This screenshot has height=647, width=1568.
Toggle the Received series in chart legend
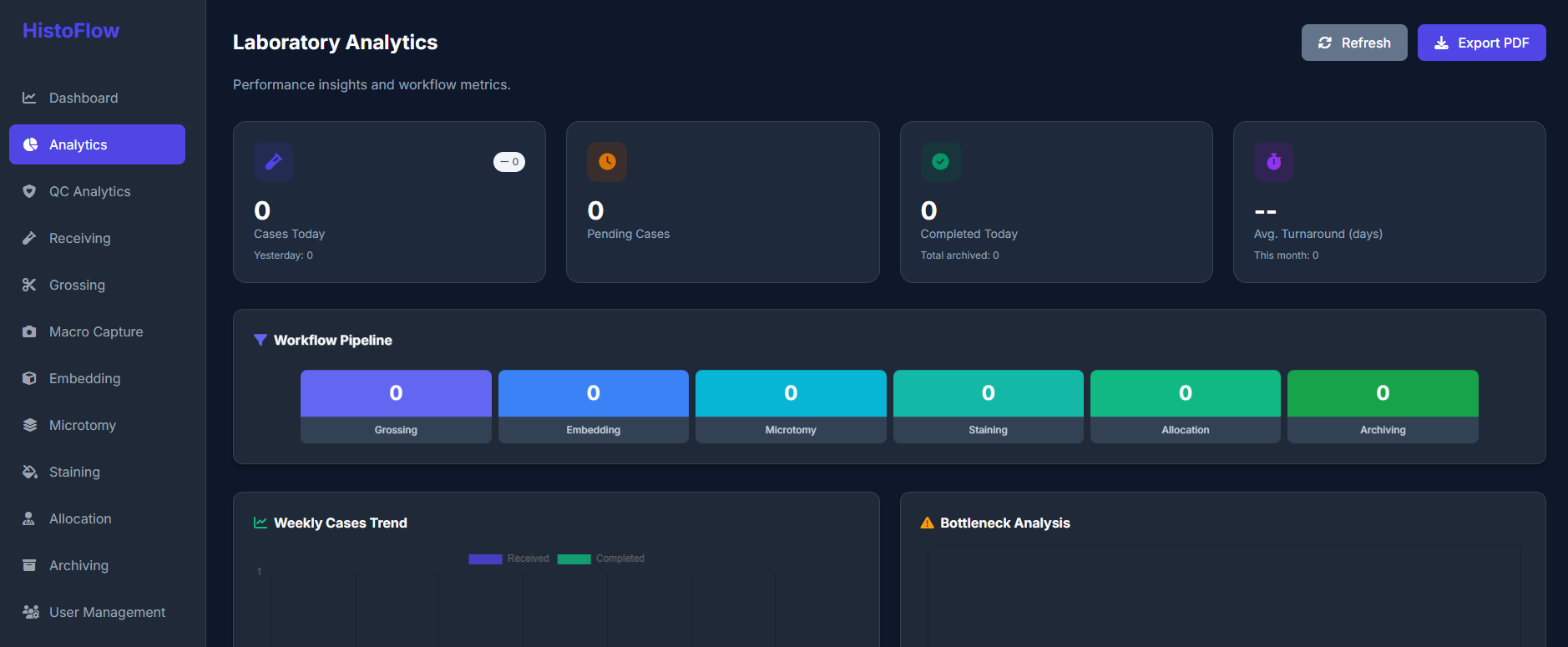(508, 559)
